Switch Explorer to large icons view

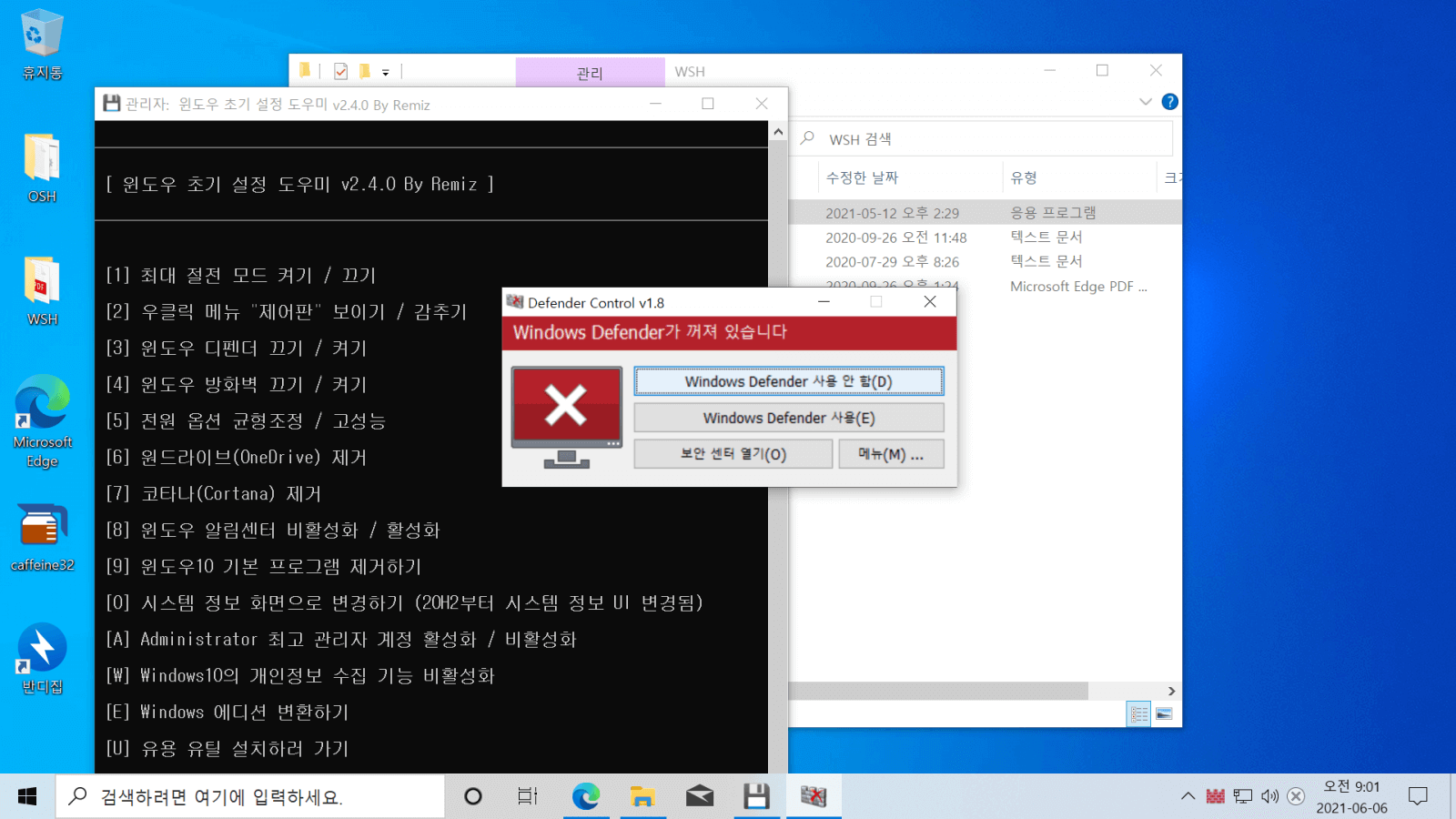[x=1164, y=714]
